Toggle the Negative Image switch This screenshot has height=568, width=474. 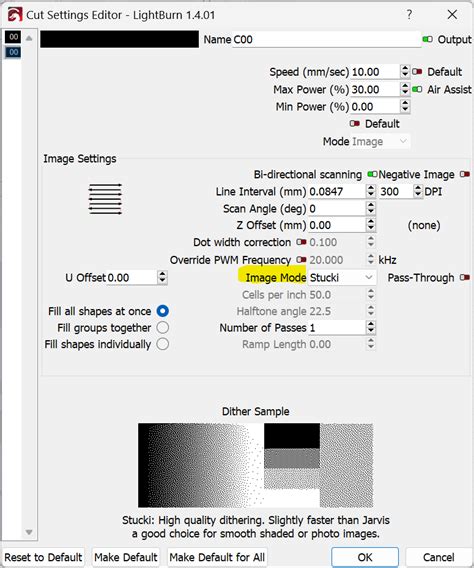coord(465,174)
